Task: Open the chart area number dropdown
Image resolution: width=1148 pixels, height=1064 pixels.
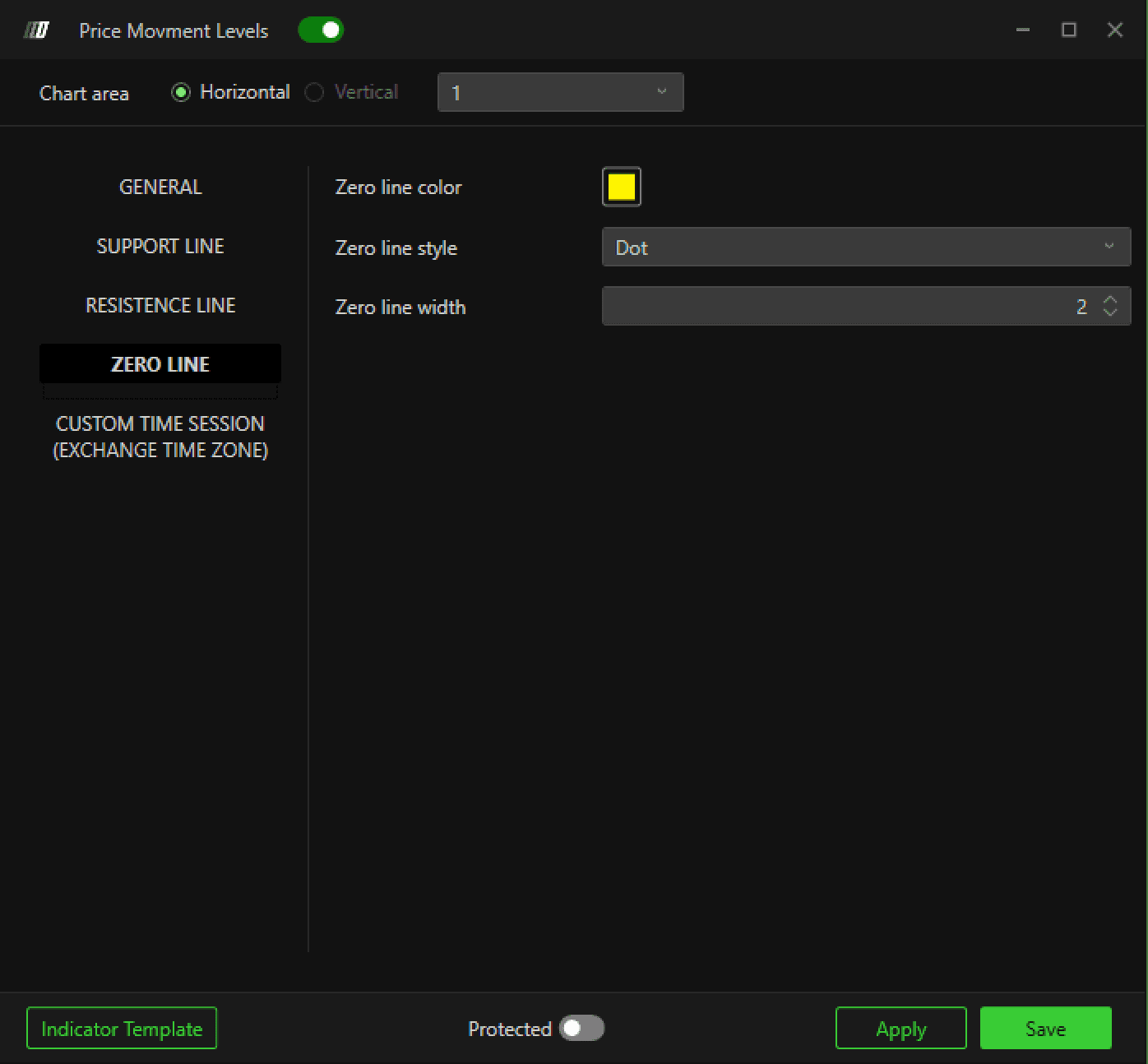Action: [561, 92]
